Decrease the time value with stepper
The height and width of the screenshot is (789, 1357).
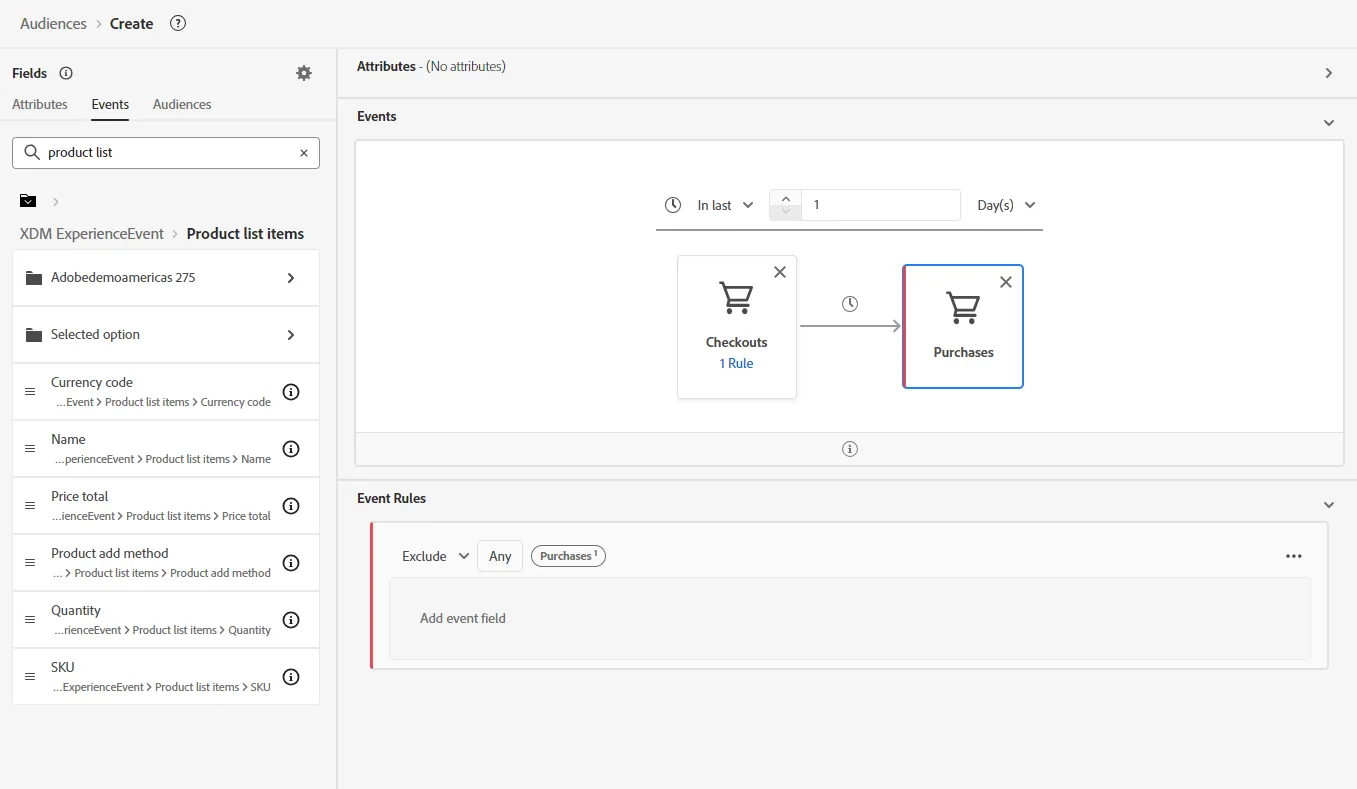pyautogui.click(x=786, y=212)
